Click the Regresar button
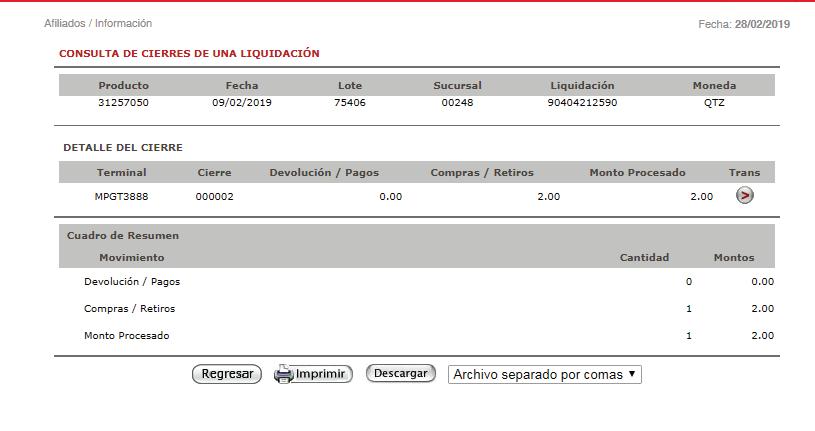Screen dimensions: 815x431 coord(227,374)
